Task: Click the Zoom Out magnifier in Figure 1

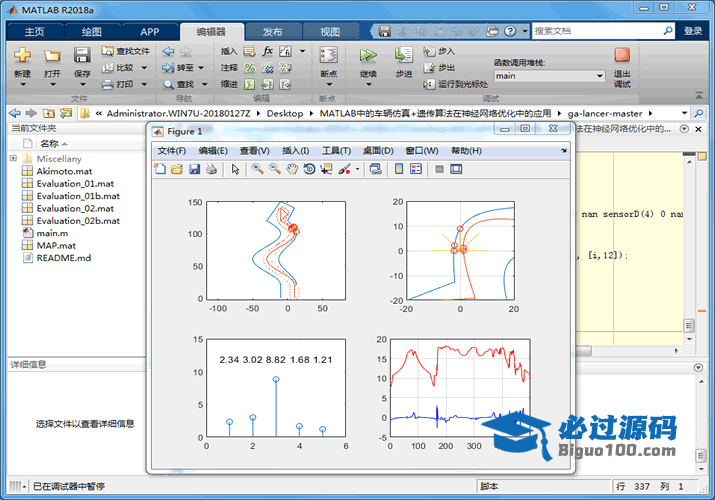Action: click(x=275, y=169)
